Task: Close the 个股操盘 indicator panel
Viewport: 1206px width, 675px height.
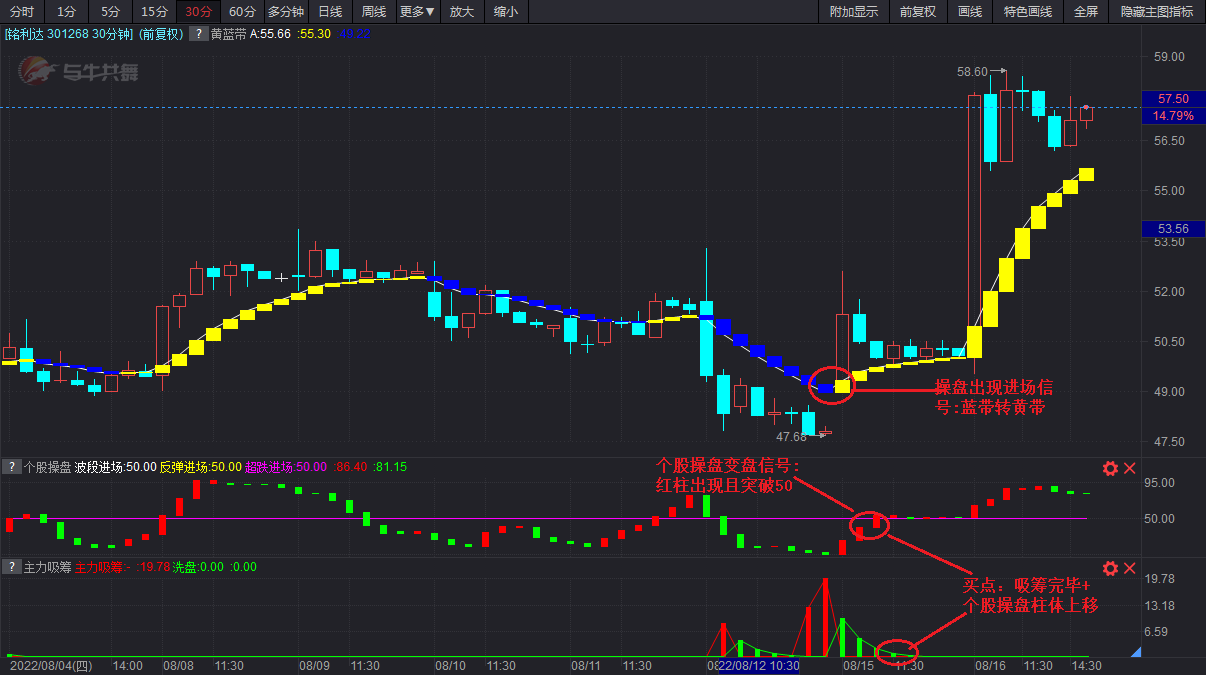Action: coord(1130,468)
